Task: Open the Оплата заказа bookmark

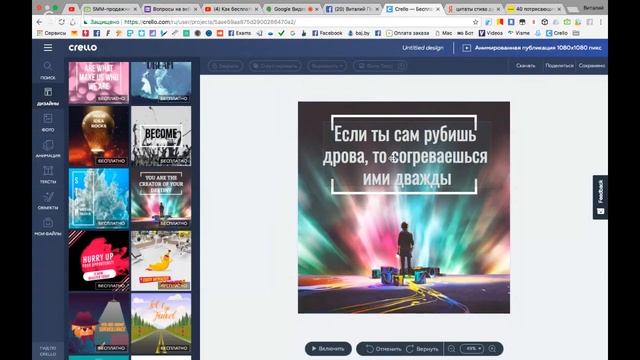Action: [407, 33]
